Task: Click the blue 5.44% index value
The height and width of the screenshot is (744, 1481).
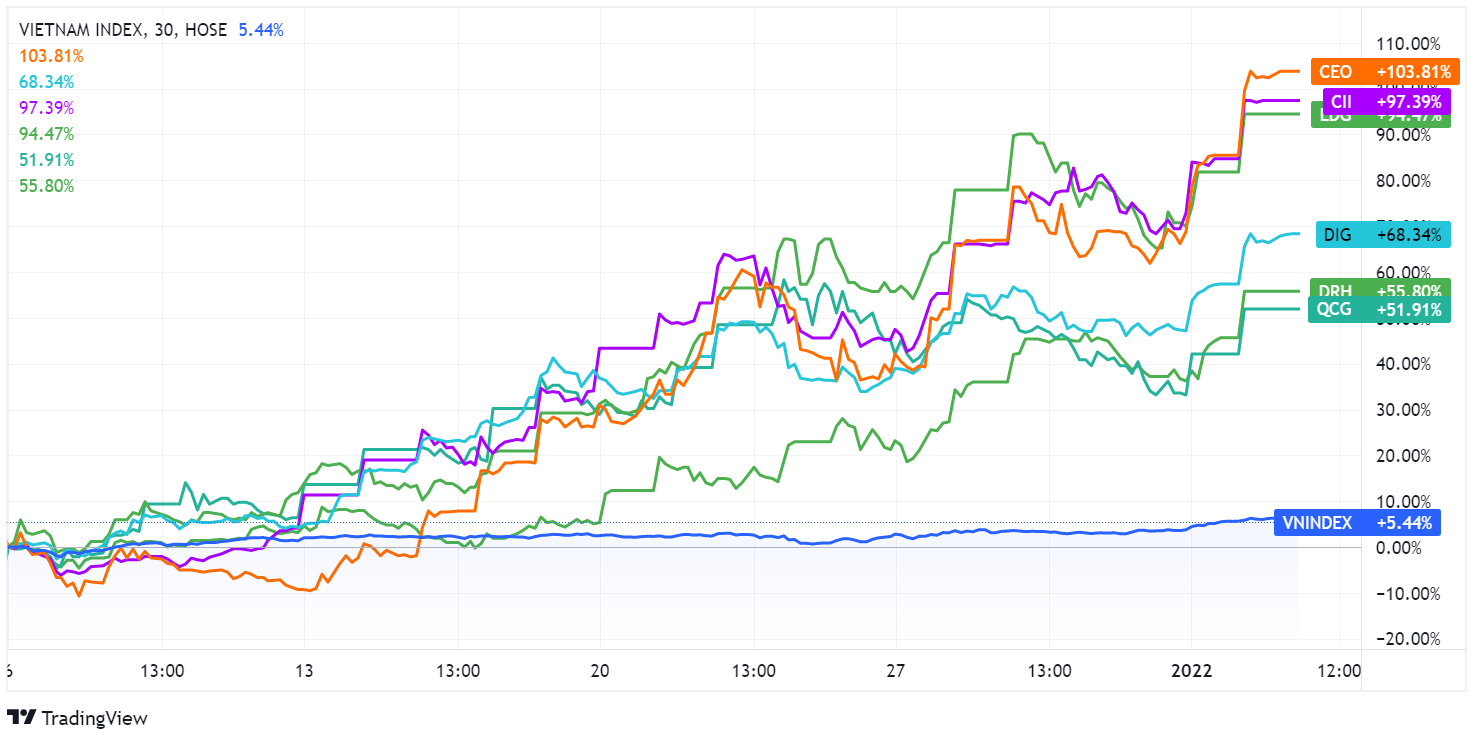Action: click(261, 30)
